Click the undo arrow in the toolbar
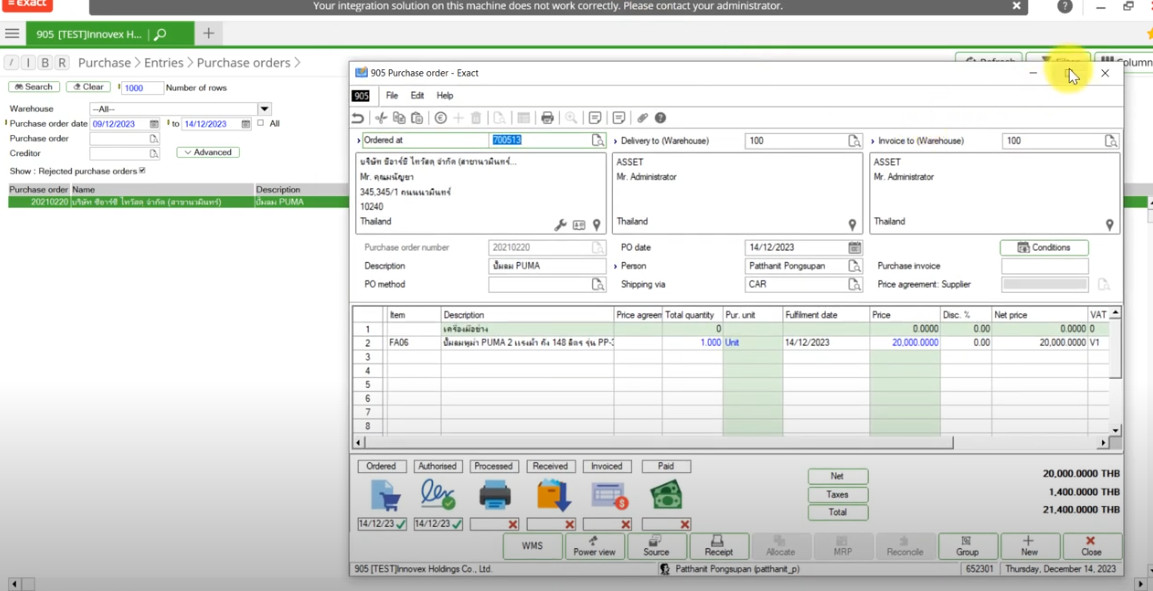 pyautogui.click(x=358, y=118)
